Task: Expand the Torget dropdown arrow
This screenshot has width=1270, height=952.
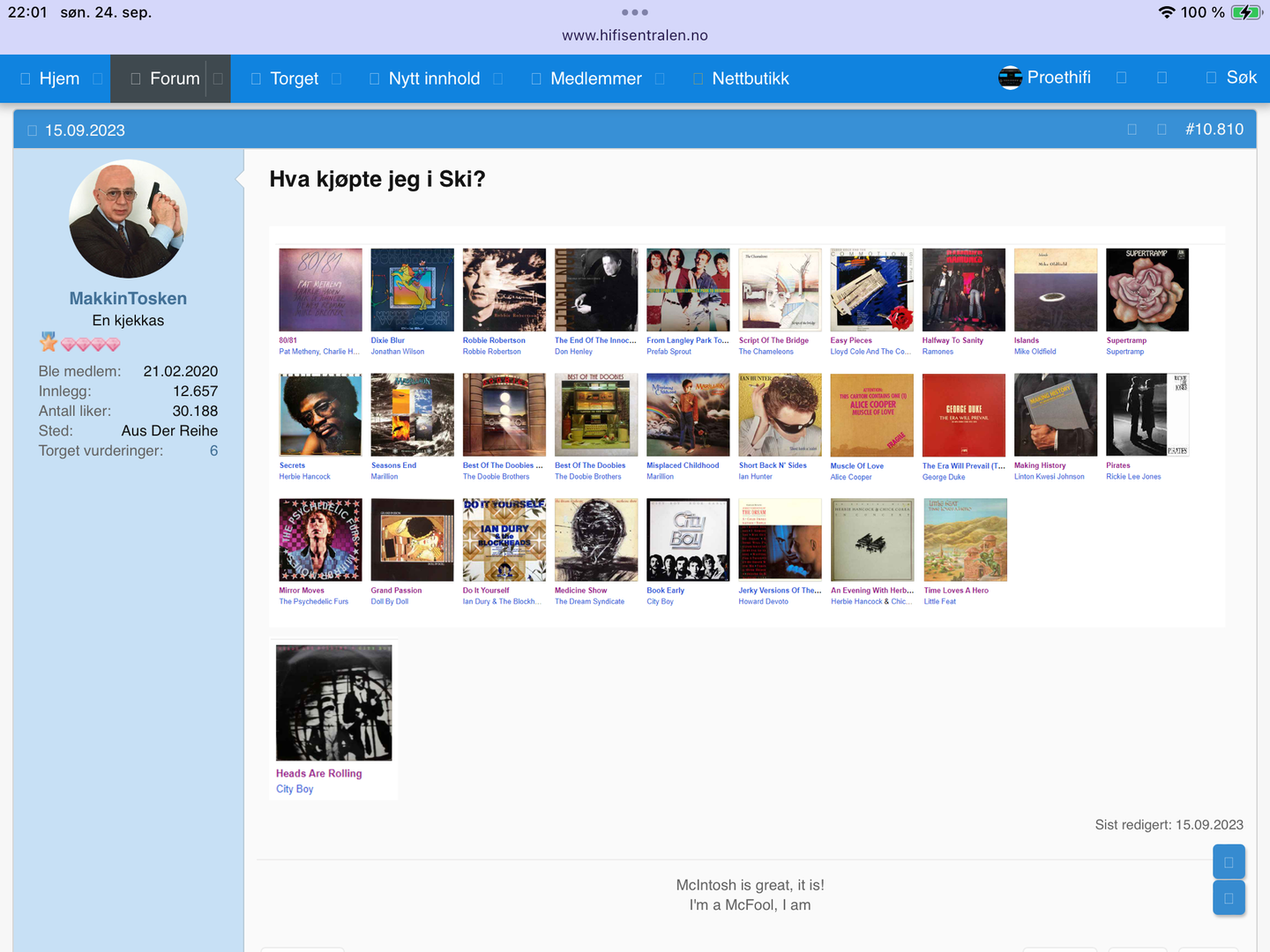Action: click(336, 78)
